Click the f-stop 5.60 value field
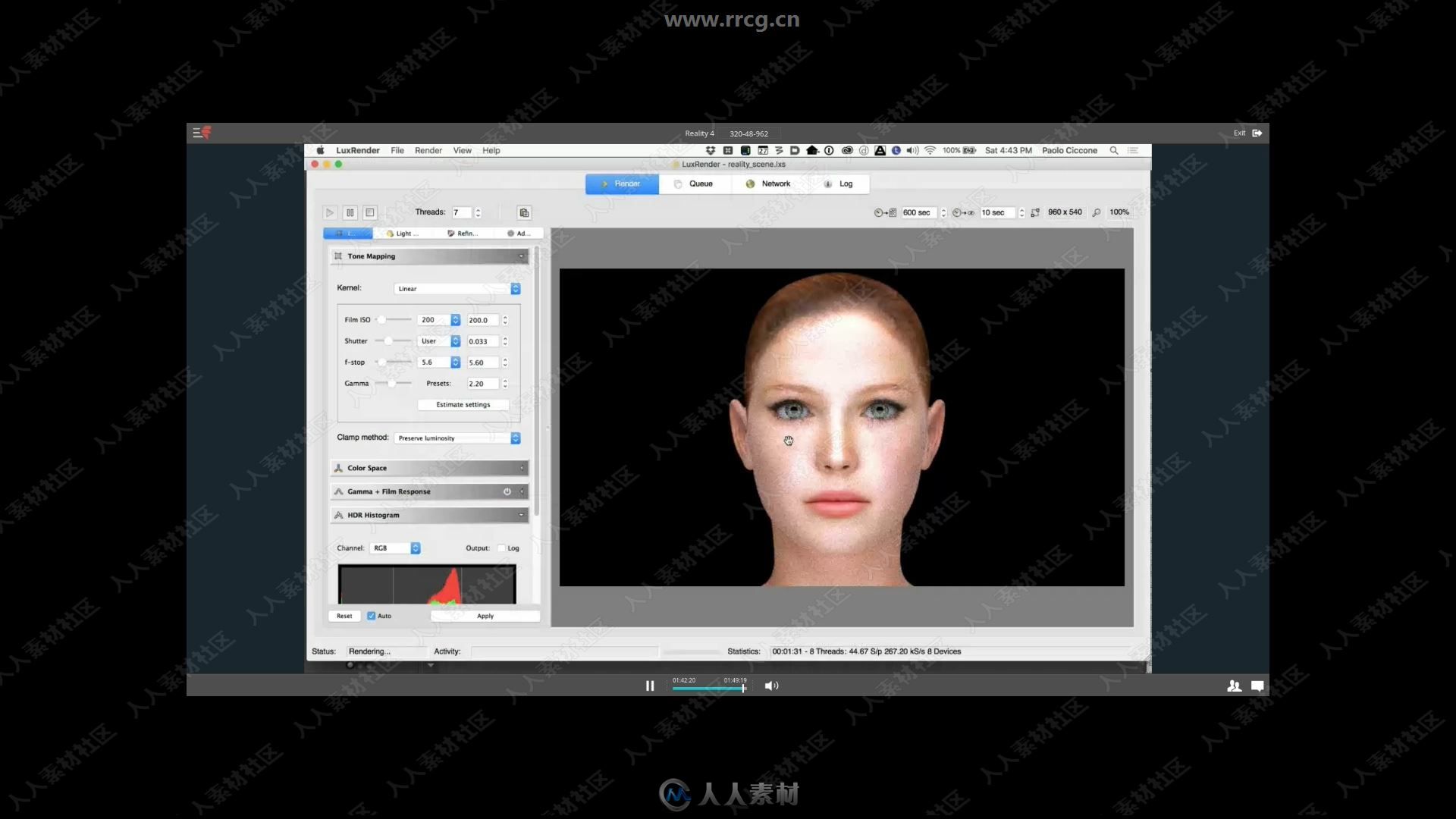 (482, 362)
